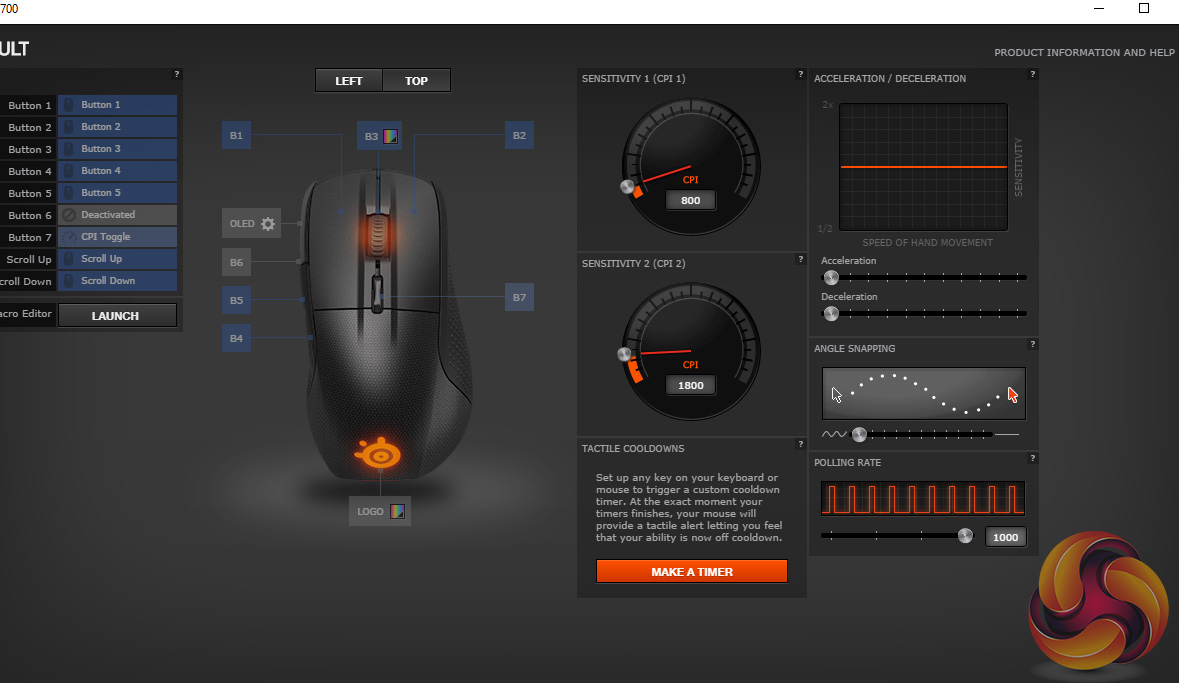Click the polling rate waveform display
Viewport: 1179px width, 683px height.
point(923,499)
